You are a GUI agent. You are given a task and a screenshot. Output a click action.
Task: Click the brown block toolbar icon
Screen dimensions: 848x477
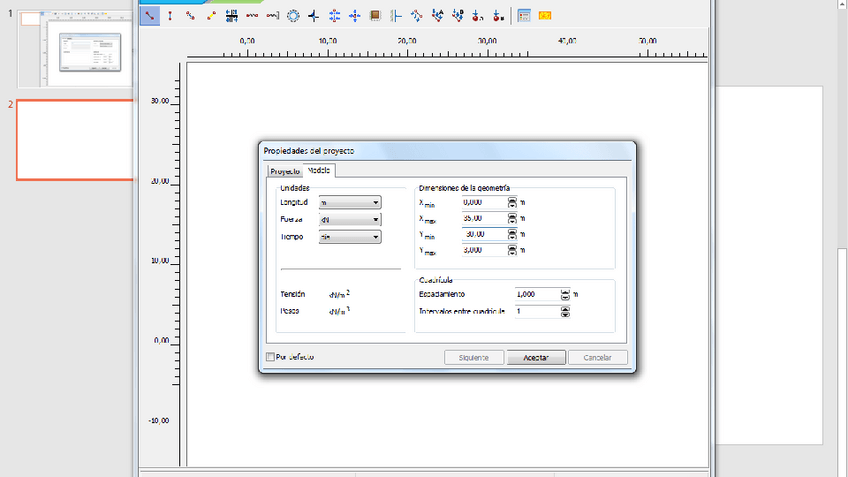pyautogui.click(x=375, y=16)
